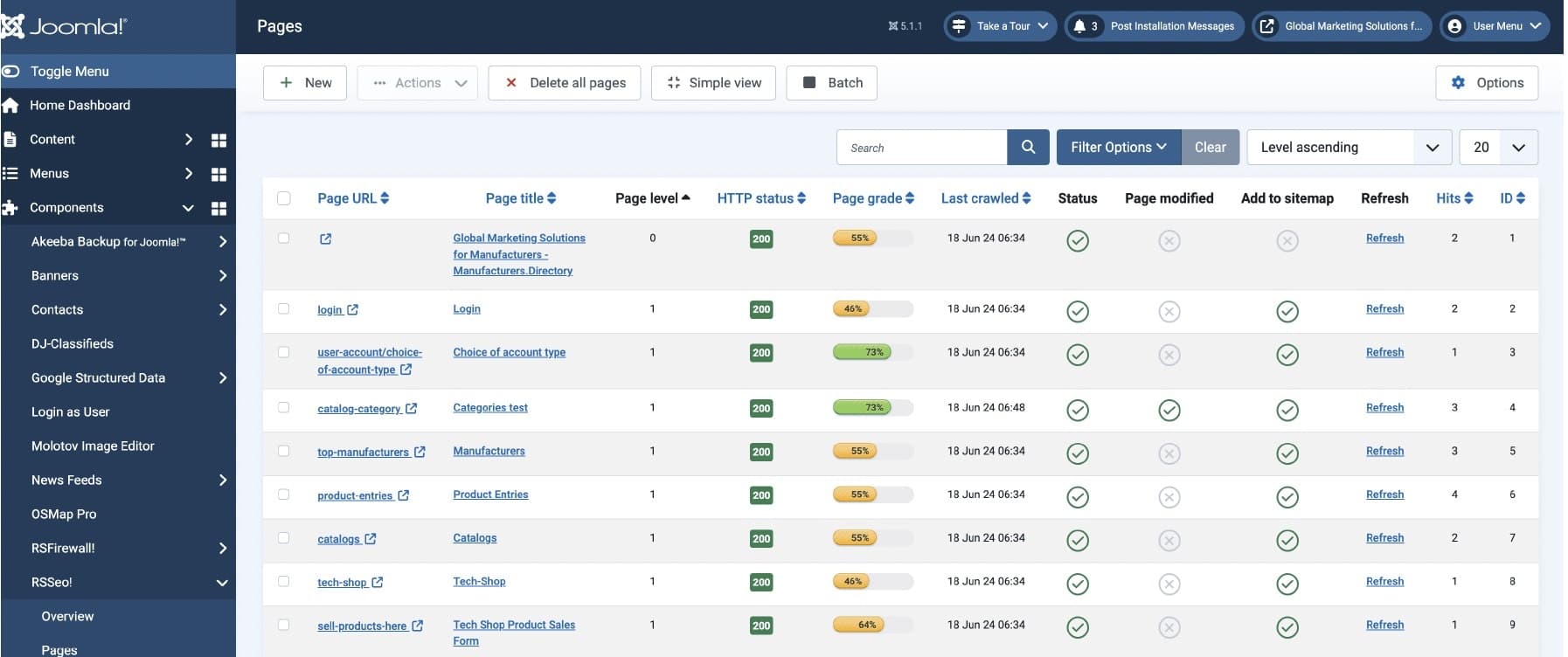Open external link icon next to sell-products-here
1568x657 pixels.
point(417,626)
